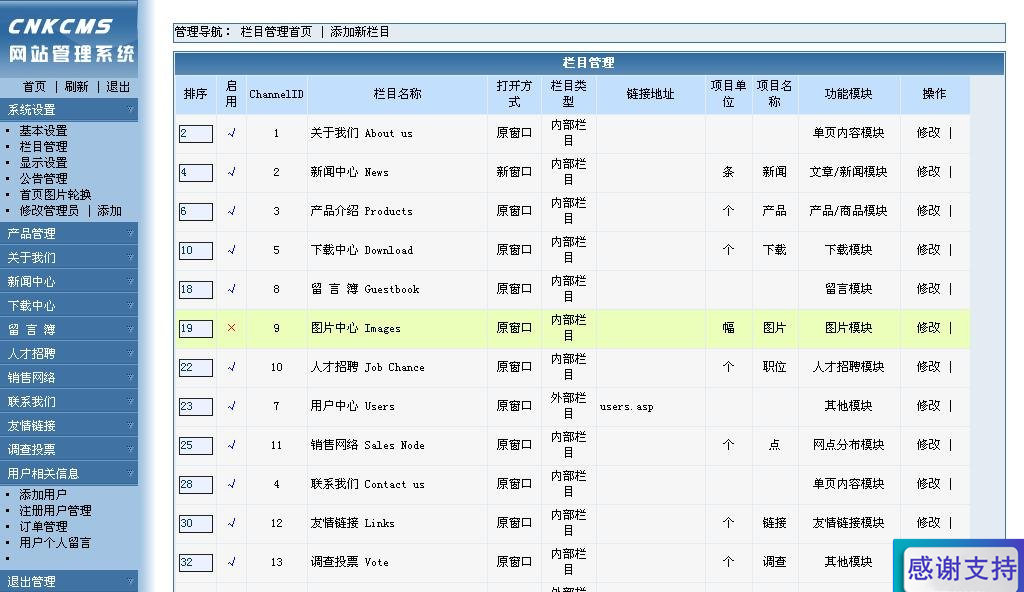Toggle enabled checkmark for 用户中心 Users row

point(231,406)
